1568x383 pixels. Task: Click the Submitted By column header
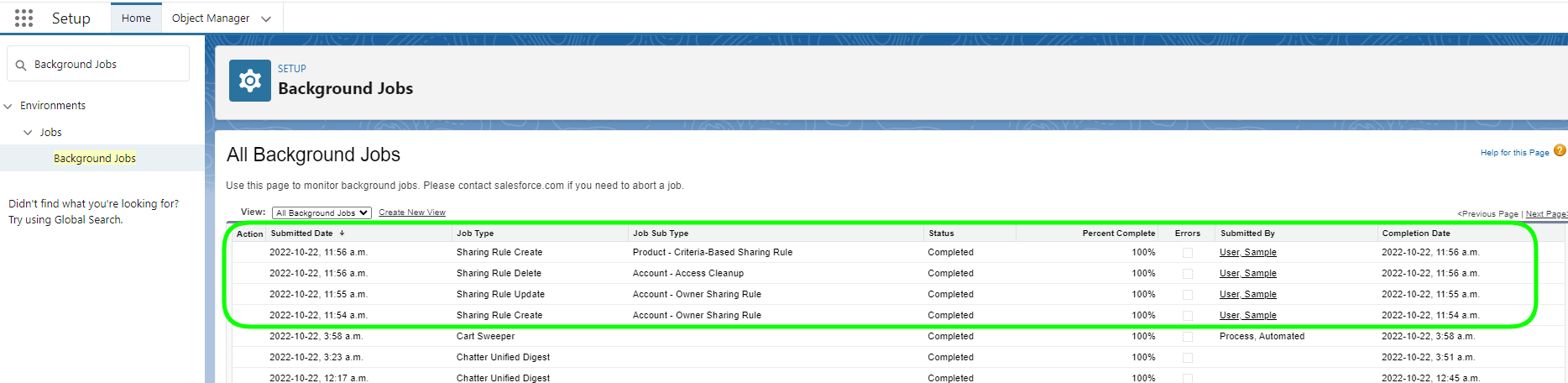(1247, 233)
